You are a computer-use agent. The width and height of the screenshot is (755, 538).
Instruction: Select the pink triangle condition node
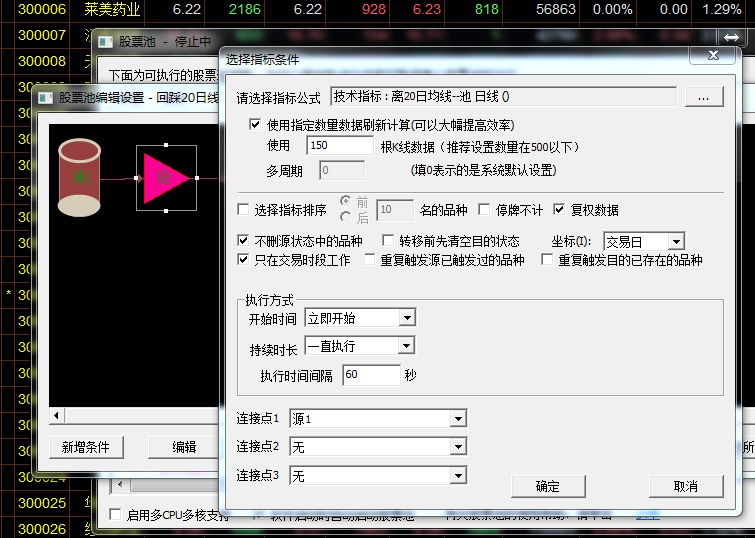(x=166, y=178)
